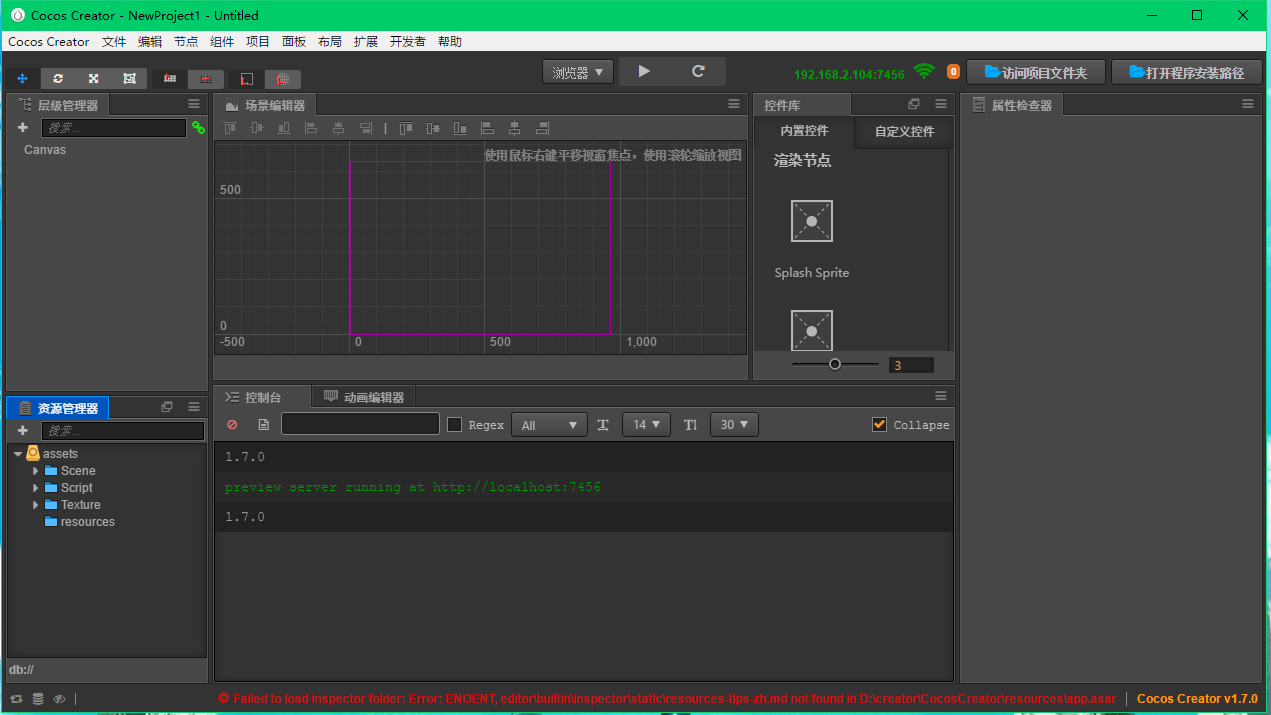Viewport: 1271px width, 715px height.
Task: Open the 节点 menu
Action: pyautogui.click(x=186, y=41)
